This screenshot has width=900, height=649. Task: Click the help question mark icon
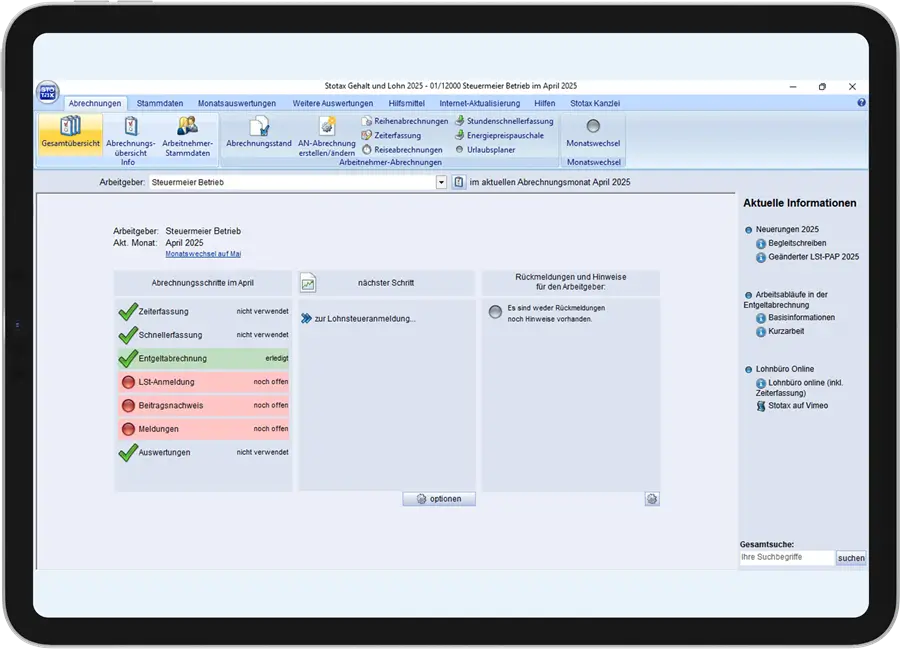(x=861, y=103)
